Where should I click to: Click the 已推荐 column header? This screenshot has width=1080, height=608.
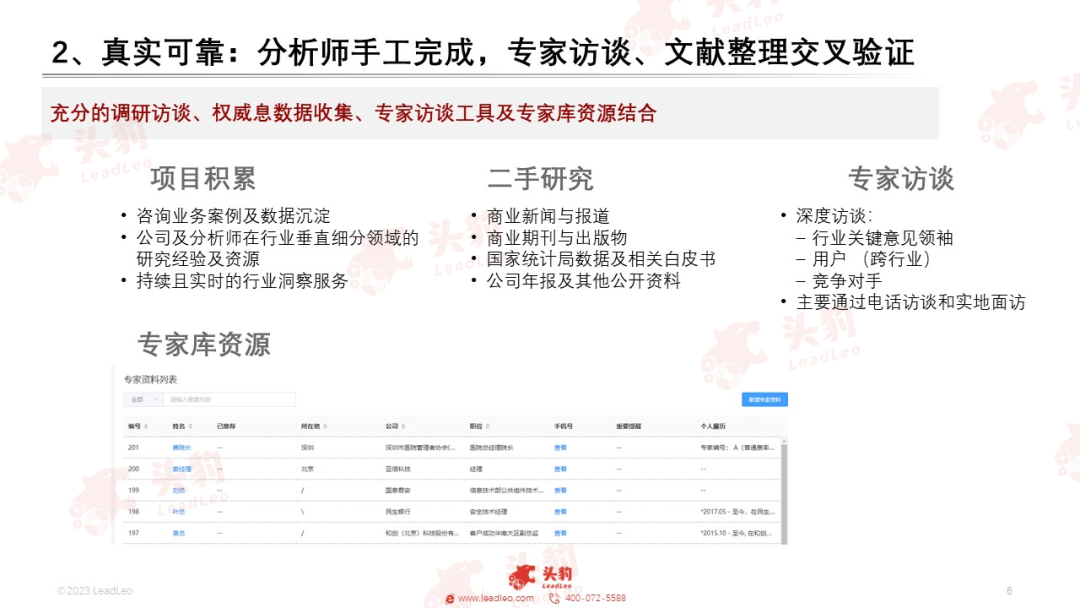(x=226, y=426)
